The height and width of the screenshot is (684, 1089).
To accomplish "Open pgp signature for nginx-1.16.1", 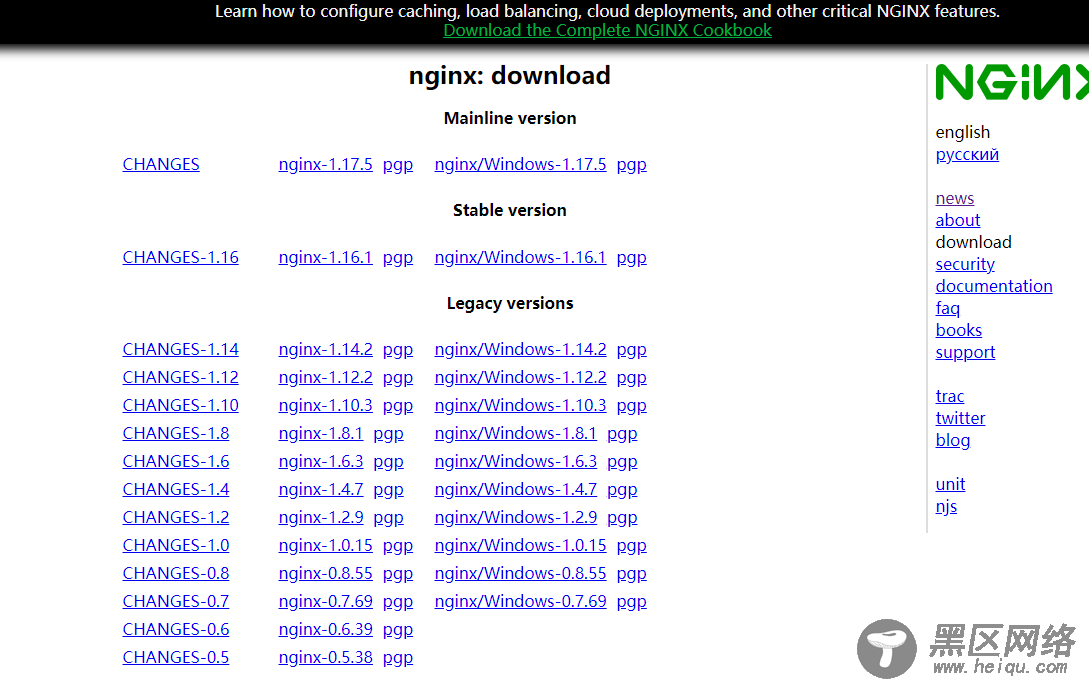I will pyautogui.click(x=398, y=258).
